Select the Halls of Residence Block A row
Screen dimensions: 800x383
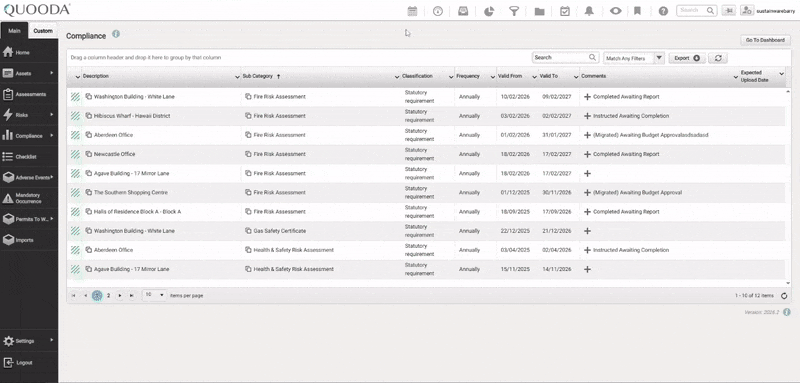(x=426, y=212)
